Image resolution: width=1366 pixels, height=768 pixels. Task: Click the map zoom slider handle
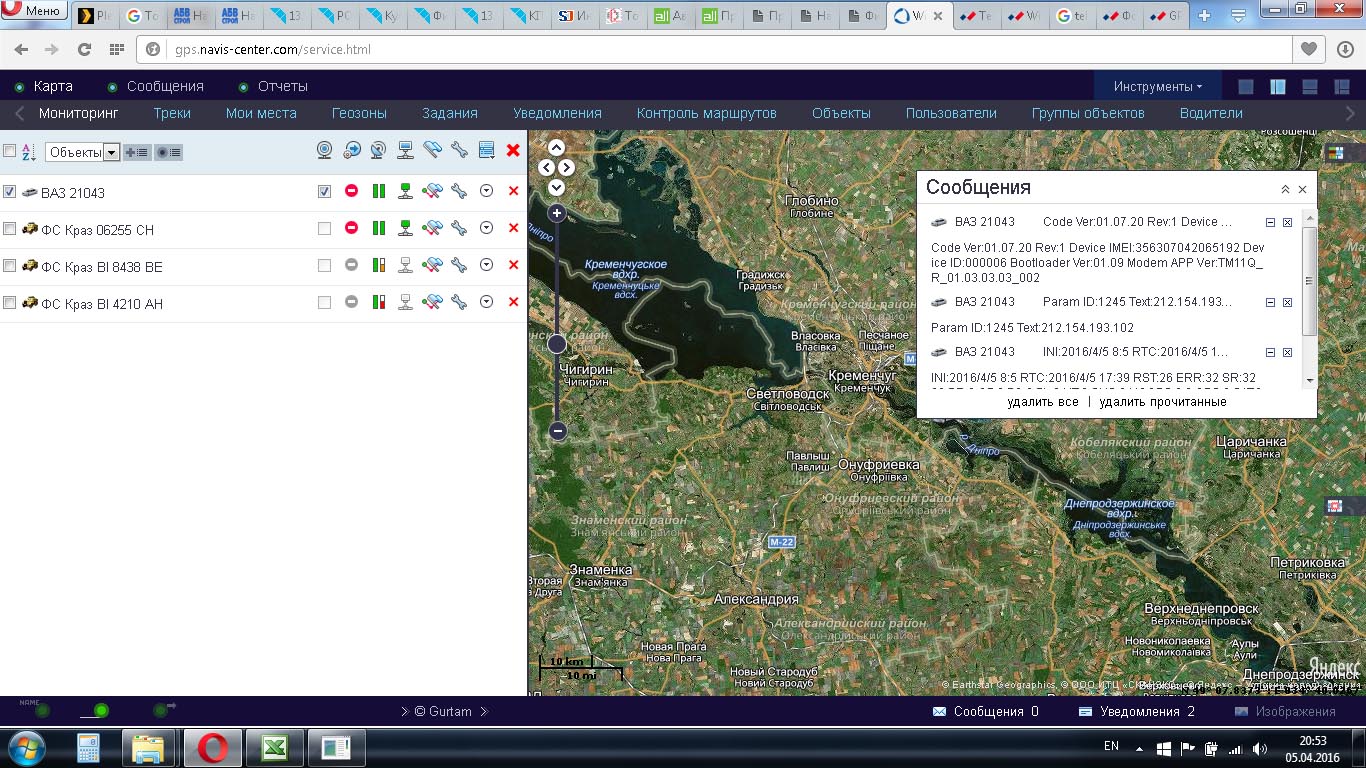(557, 344)
